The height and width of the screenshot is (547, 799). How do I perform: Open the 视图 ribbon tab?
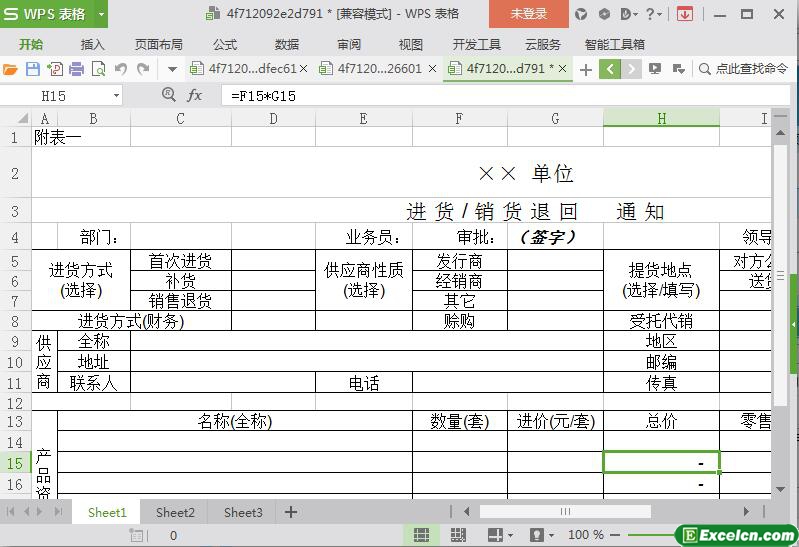(x=411, y=45)
